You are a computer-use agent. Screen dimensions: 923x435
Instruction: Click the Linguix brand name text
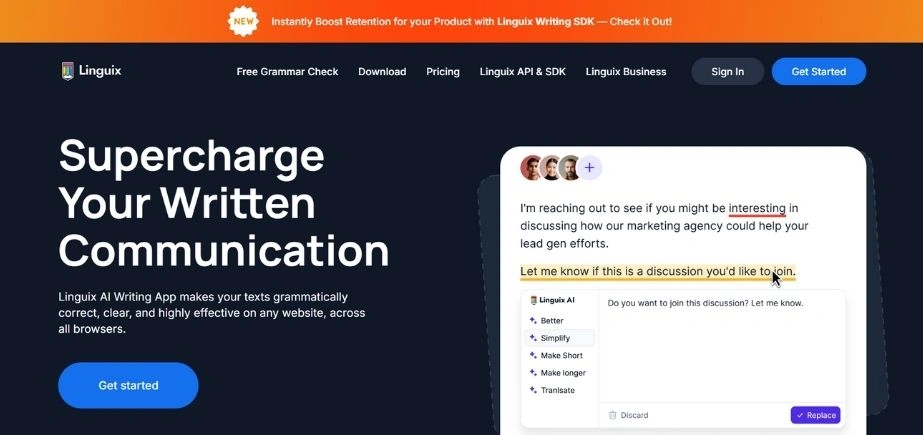(x=99, y=71)
